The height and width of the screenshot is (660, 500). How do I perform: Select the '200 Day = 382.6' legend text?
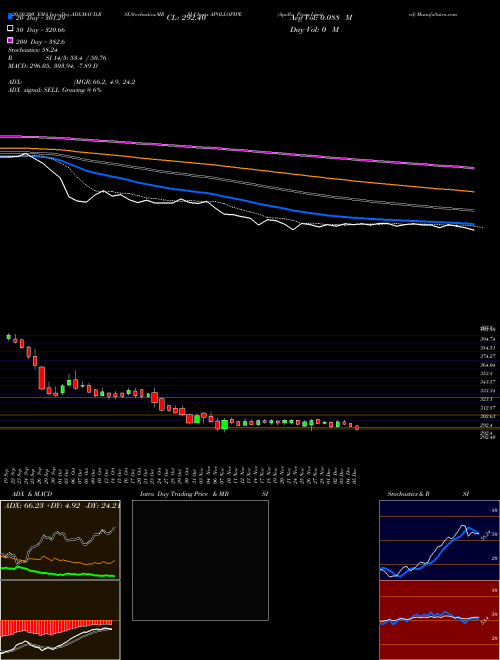[x=41, y=42]
